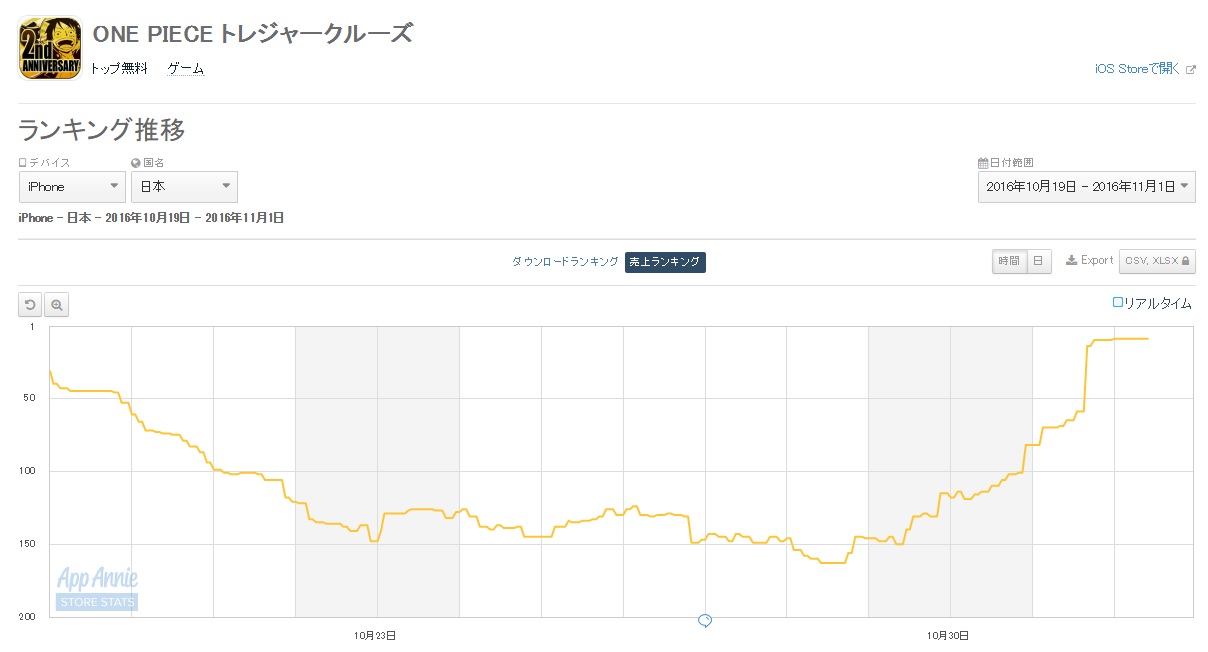This screenshot has width=1208, height=652.
Task: Click the ONE PIECE app icon thumbnail
Action: tap(49, 48)
